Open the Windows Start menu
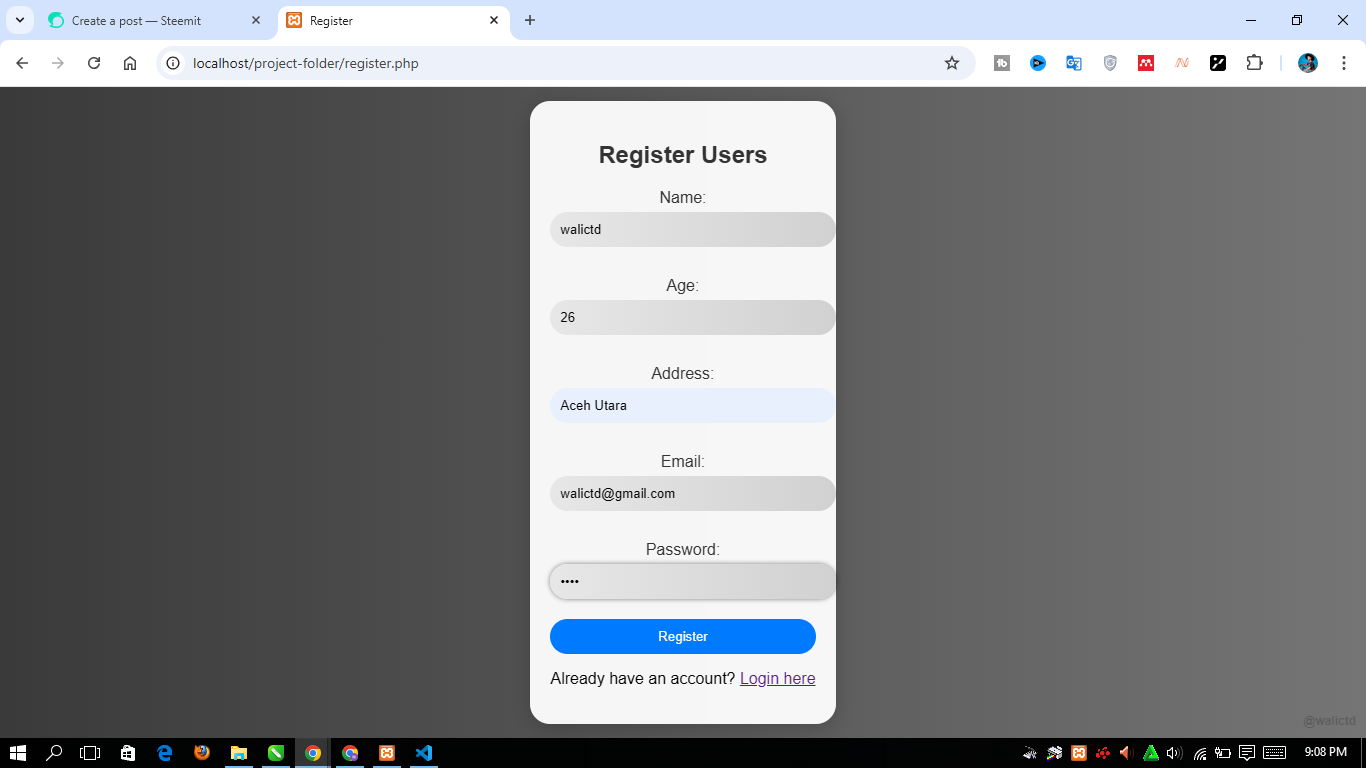 click(18, 753)
